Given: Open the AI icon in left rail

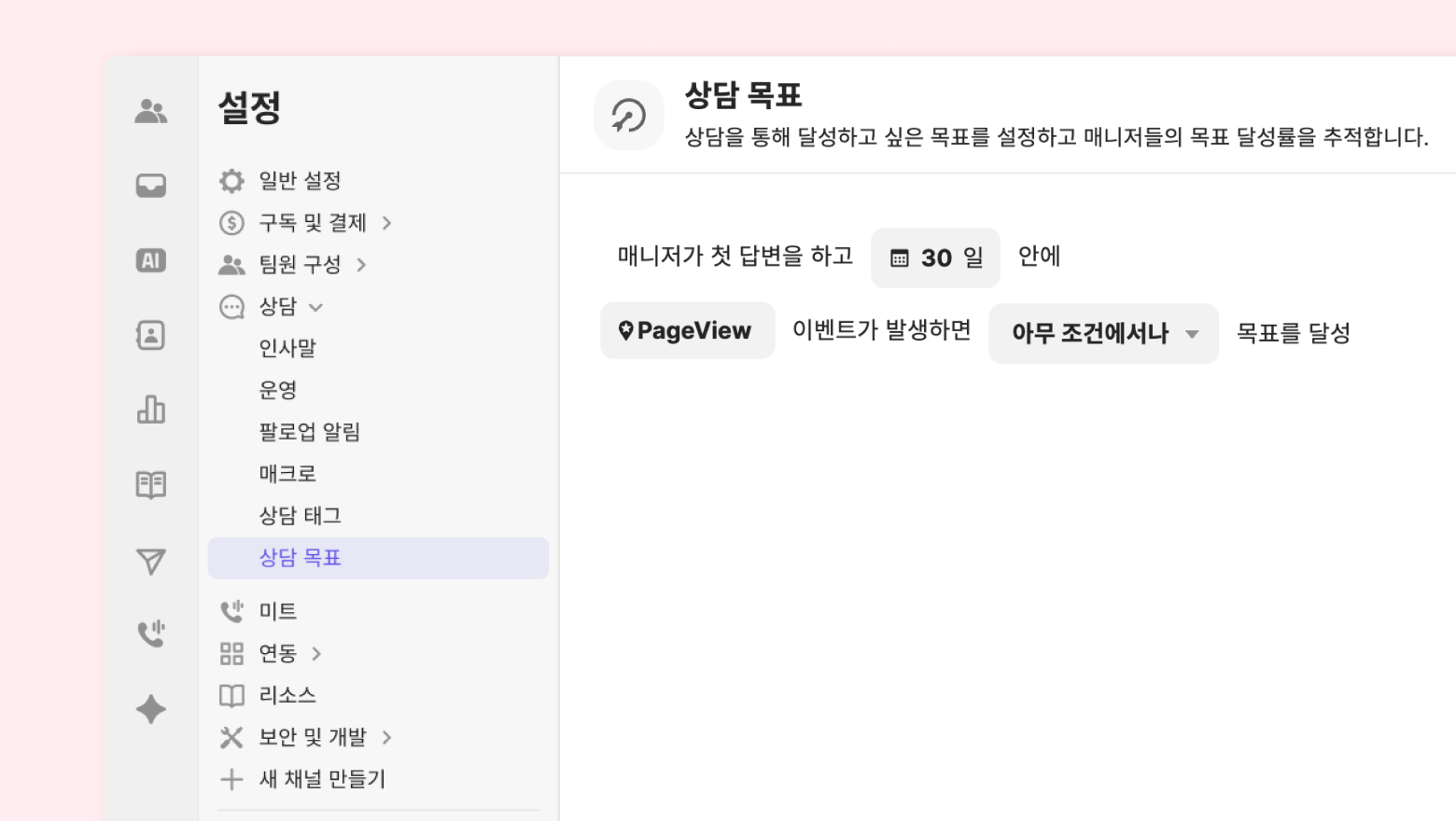Looking at the screenshot, I should click(x=150, y=260).
